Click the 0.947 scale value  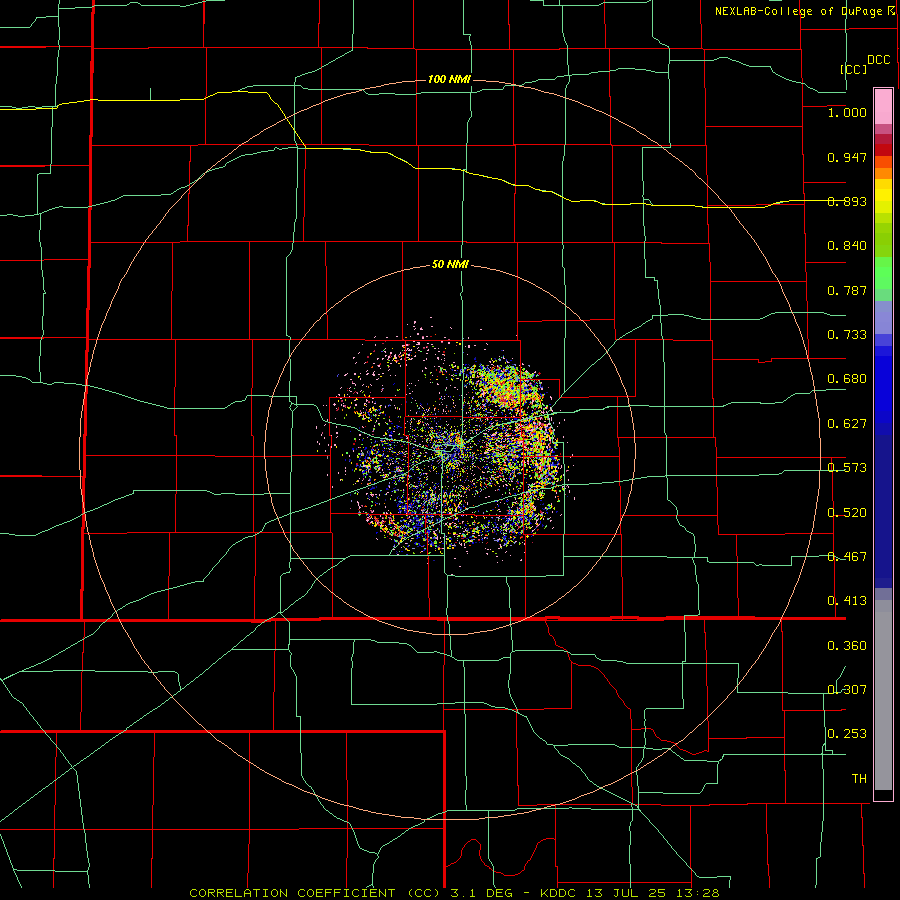point(847,157)
